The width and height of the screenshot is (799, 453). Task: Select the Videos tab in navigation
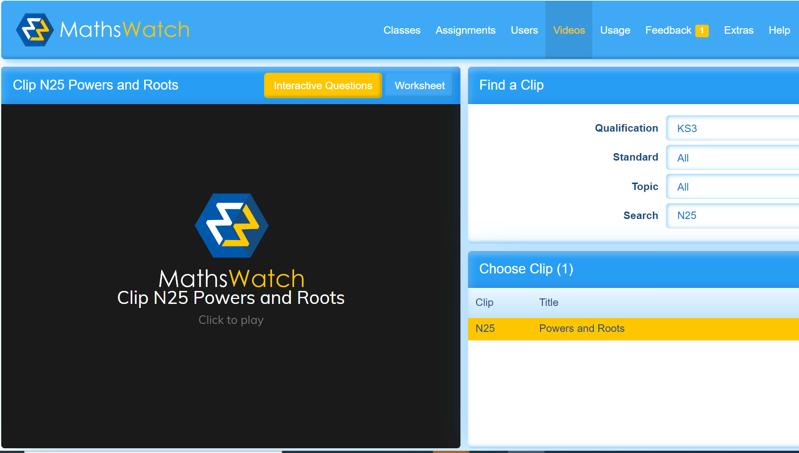(x=569, y=31)
